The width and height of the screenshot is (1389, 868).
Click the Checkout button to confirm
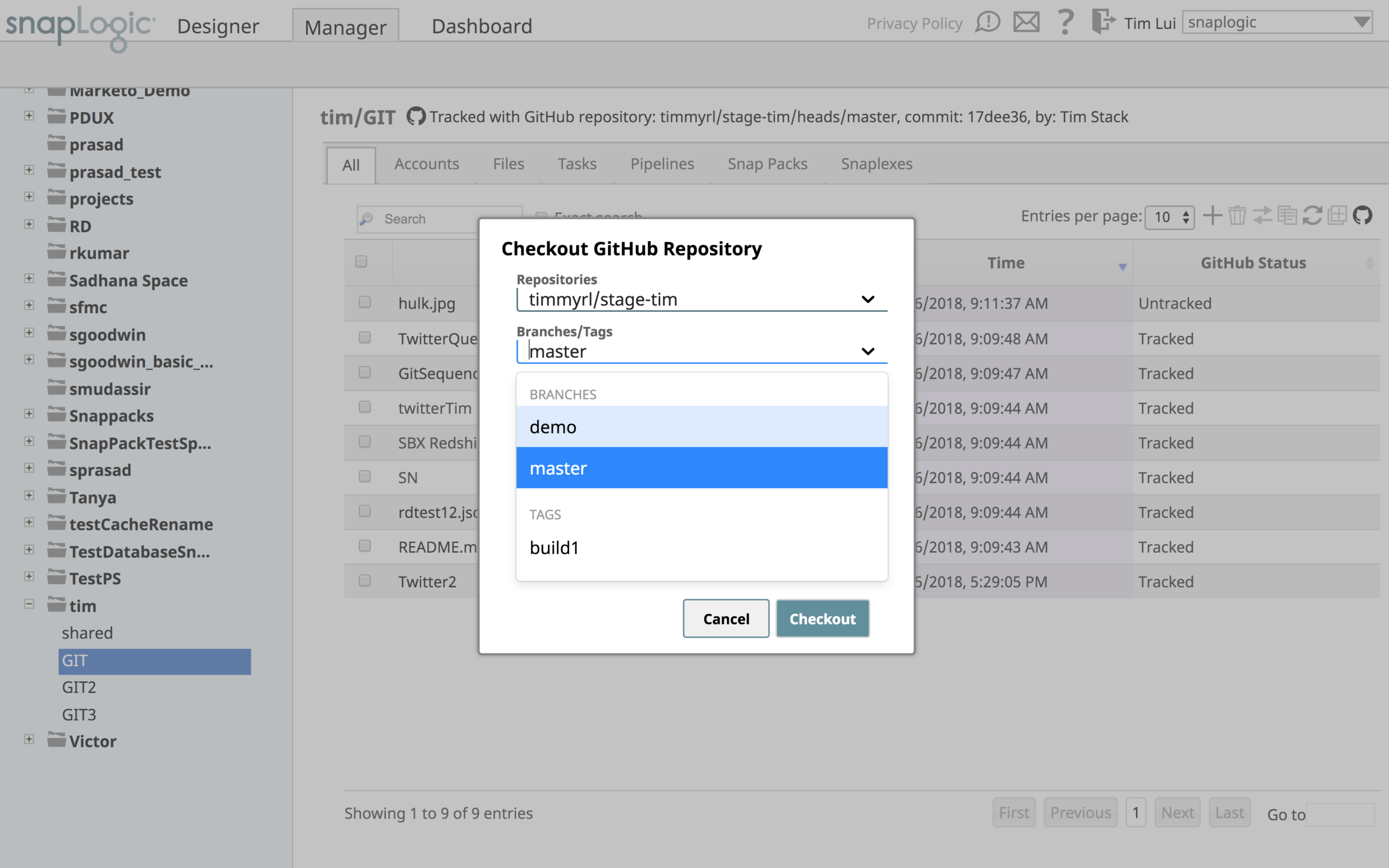[821, 618]
